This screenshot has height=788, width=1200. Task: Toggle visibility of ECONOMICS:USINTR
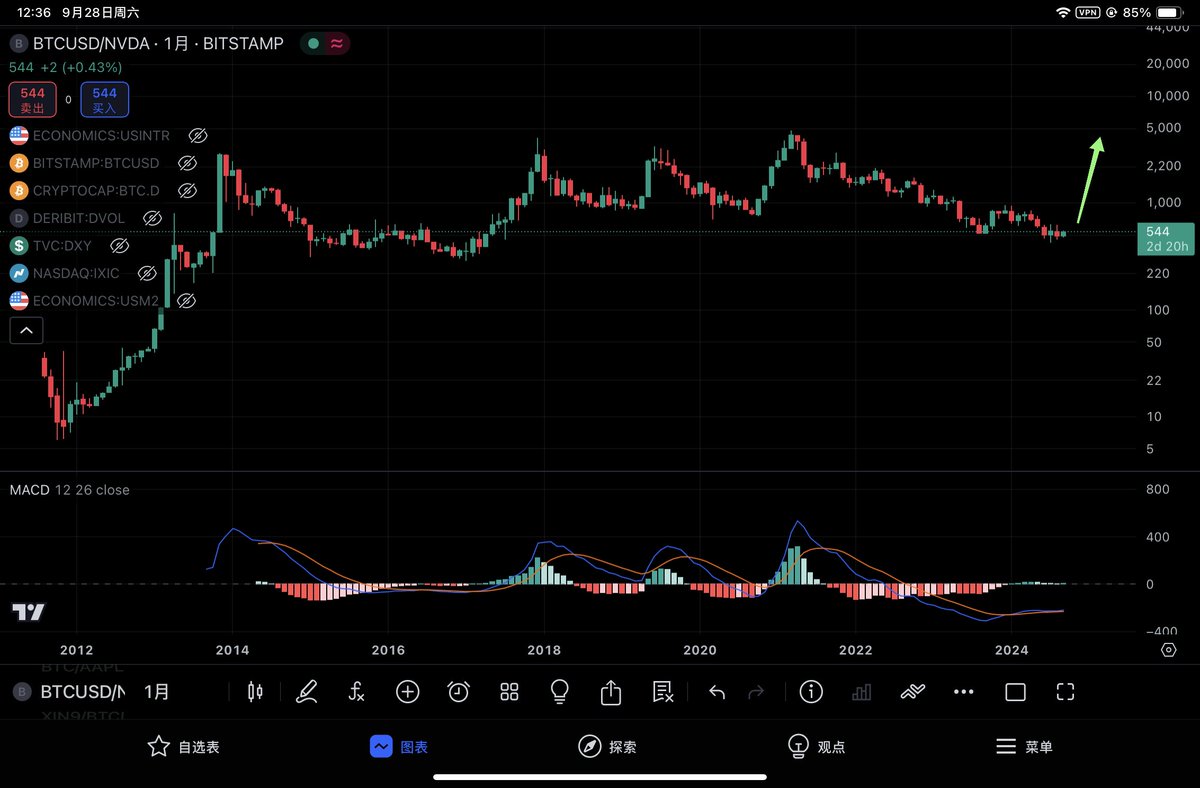click(x=198, y=135)
